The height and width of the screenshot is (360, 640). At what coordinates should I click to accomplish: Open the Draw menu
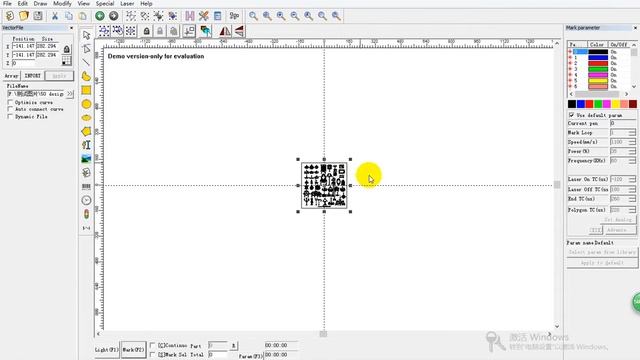point(40,3)
